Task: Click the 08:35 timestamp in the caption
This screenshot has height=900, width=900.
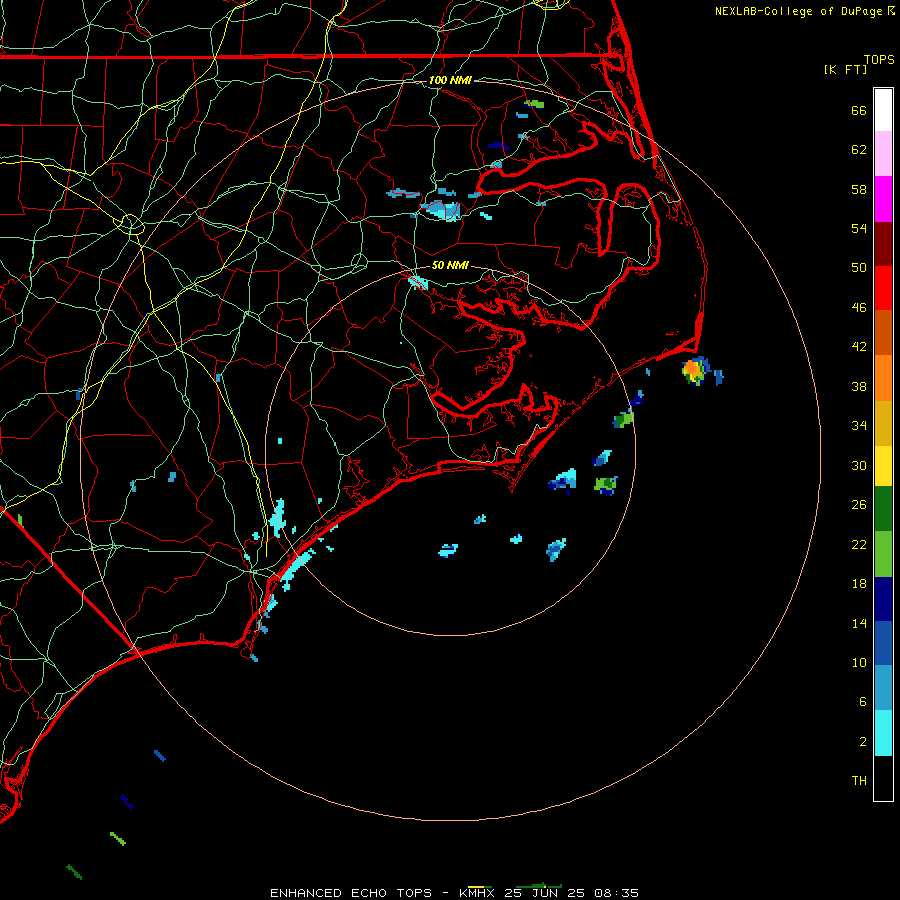Action: 616,893
